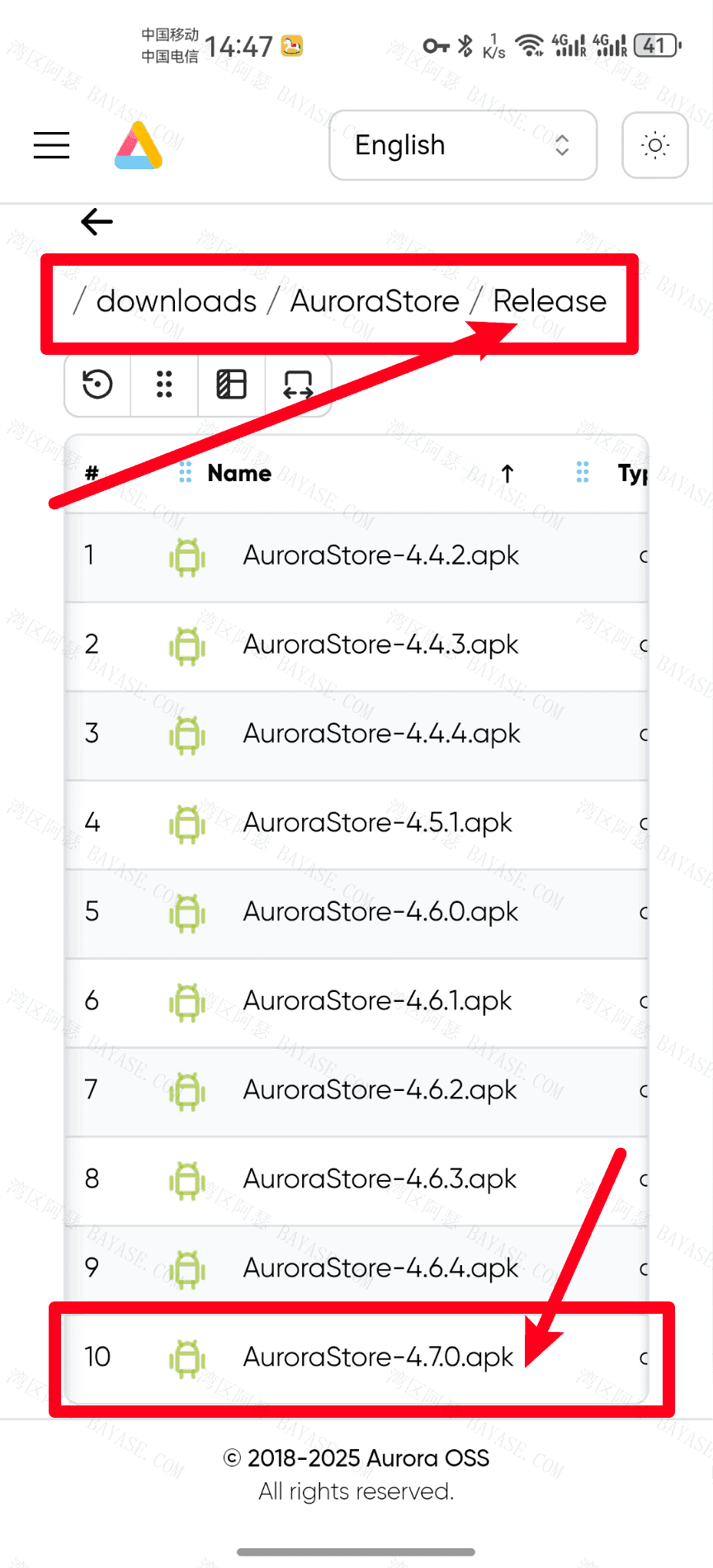Viewport: 713px width, 1568px height.
Task: Open AuroraStore-4.6.2.apk
Action: (x=380, y=1090)
